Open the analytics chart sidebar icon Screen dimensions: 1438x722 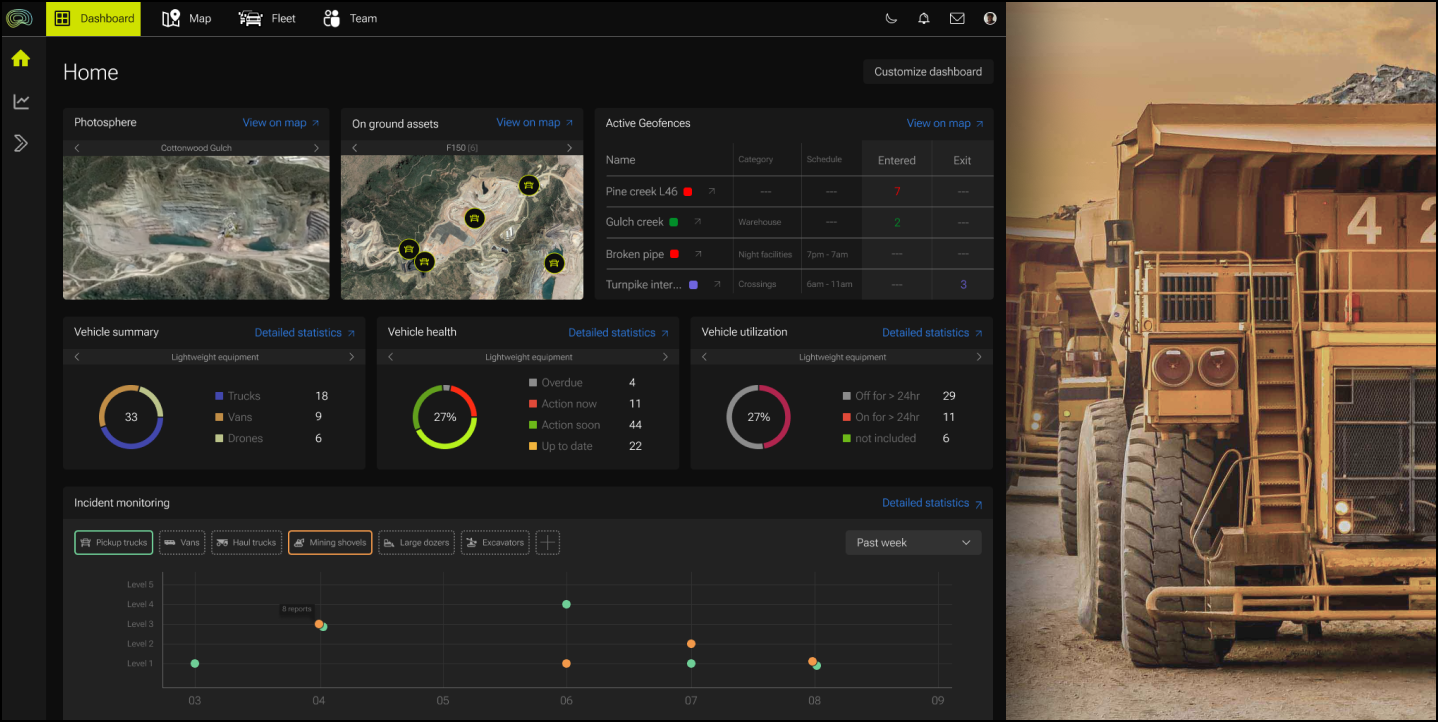pos(21,101)
